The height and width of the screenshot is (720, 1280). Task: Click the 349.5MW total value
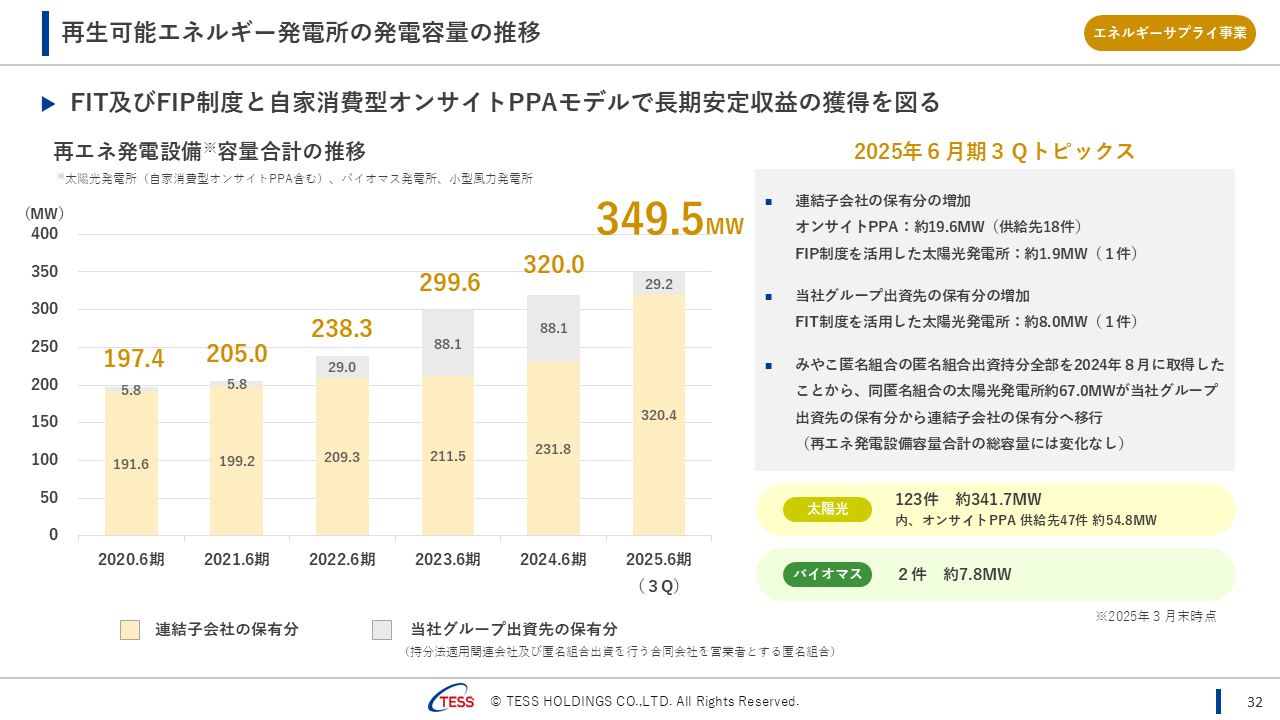(x=669, y=220)
